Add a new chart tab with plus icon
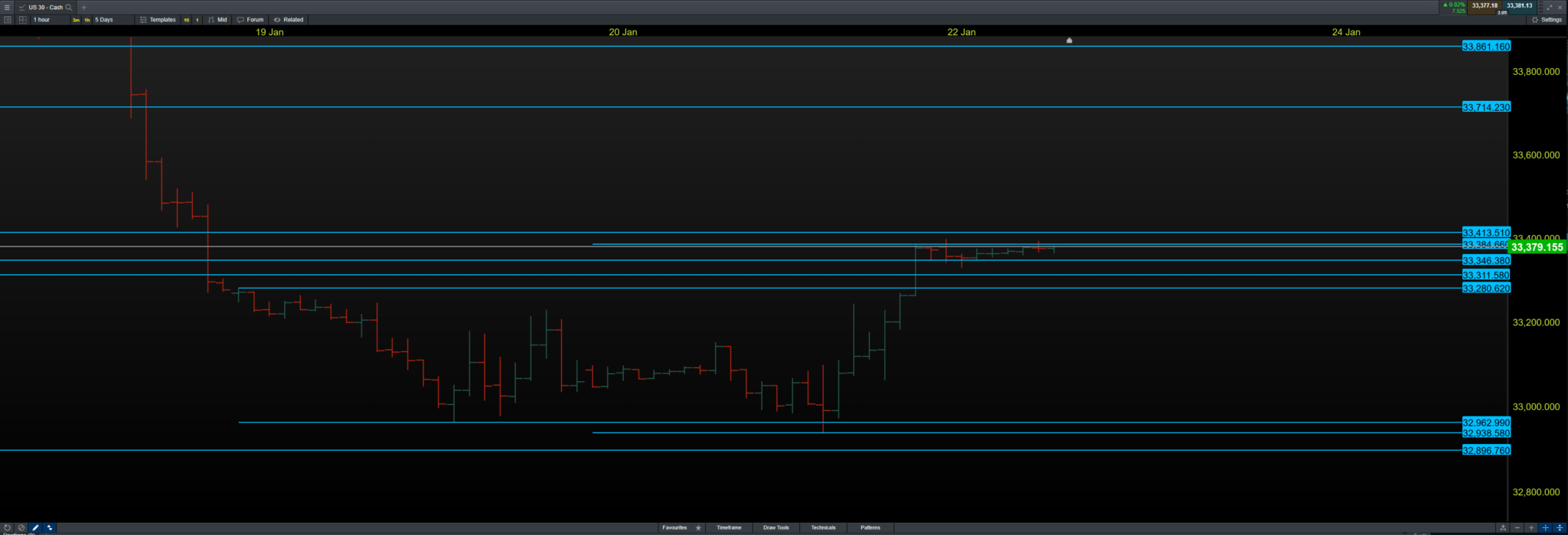This screenshot has width=1568, height=535. click(83, 7)
